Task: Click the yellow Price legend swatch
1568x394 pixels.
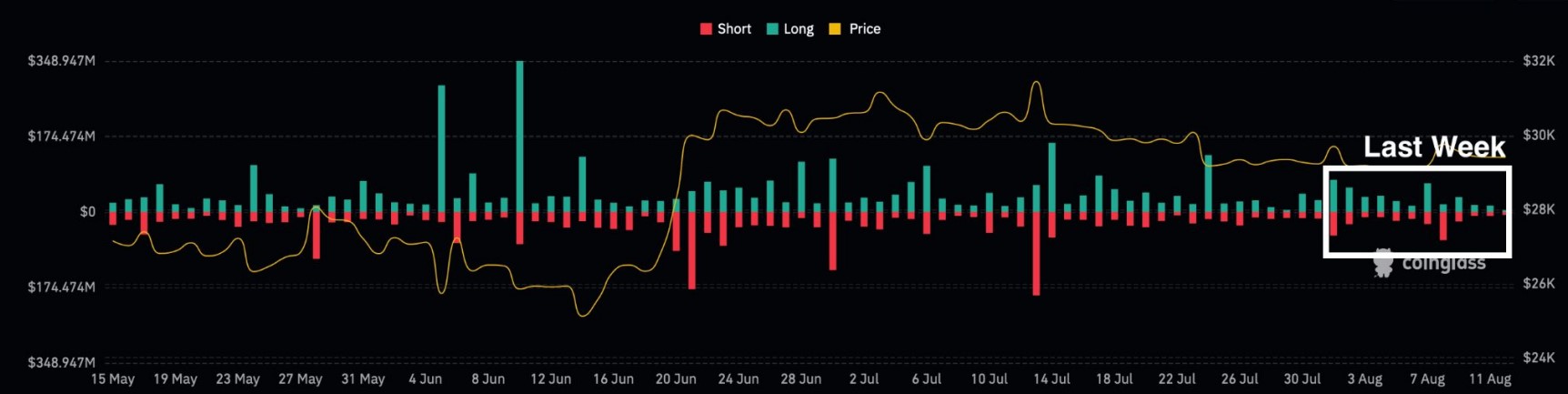Action: (x=835, y=29)
